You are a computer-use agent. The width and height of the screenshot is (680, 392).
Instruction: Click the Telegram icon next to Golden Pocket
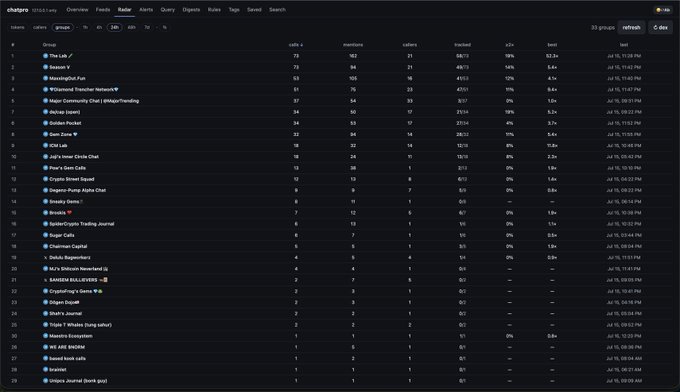tap(45, 123)
